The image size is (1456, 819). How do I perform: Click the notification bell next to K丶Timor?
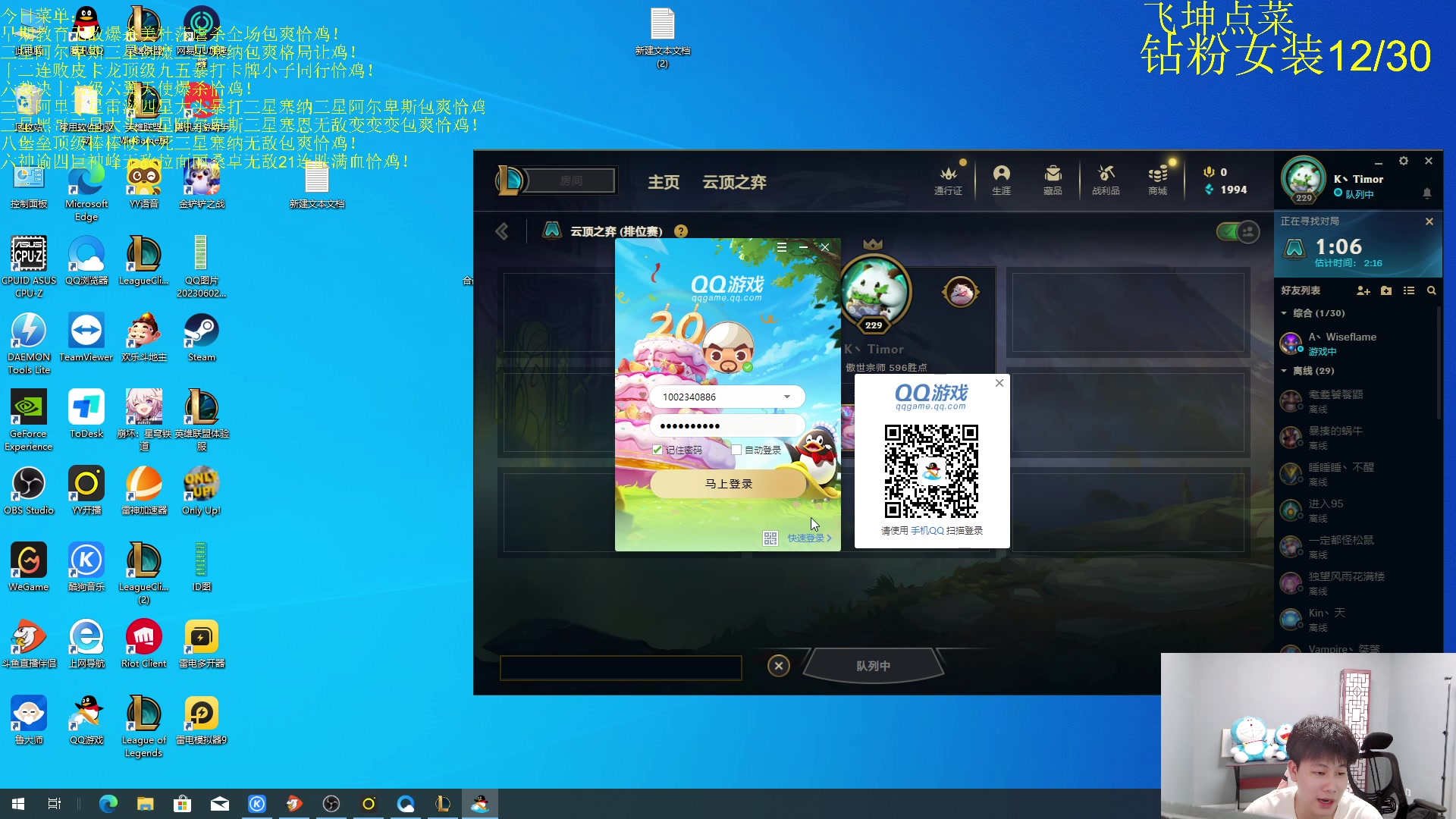[1428, 193]
